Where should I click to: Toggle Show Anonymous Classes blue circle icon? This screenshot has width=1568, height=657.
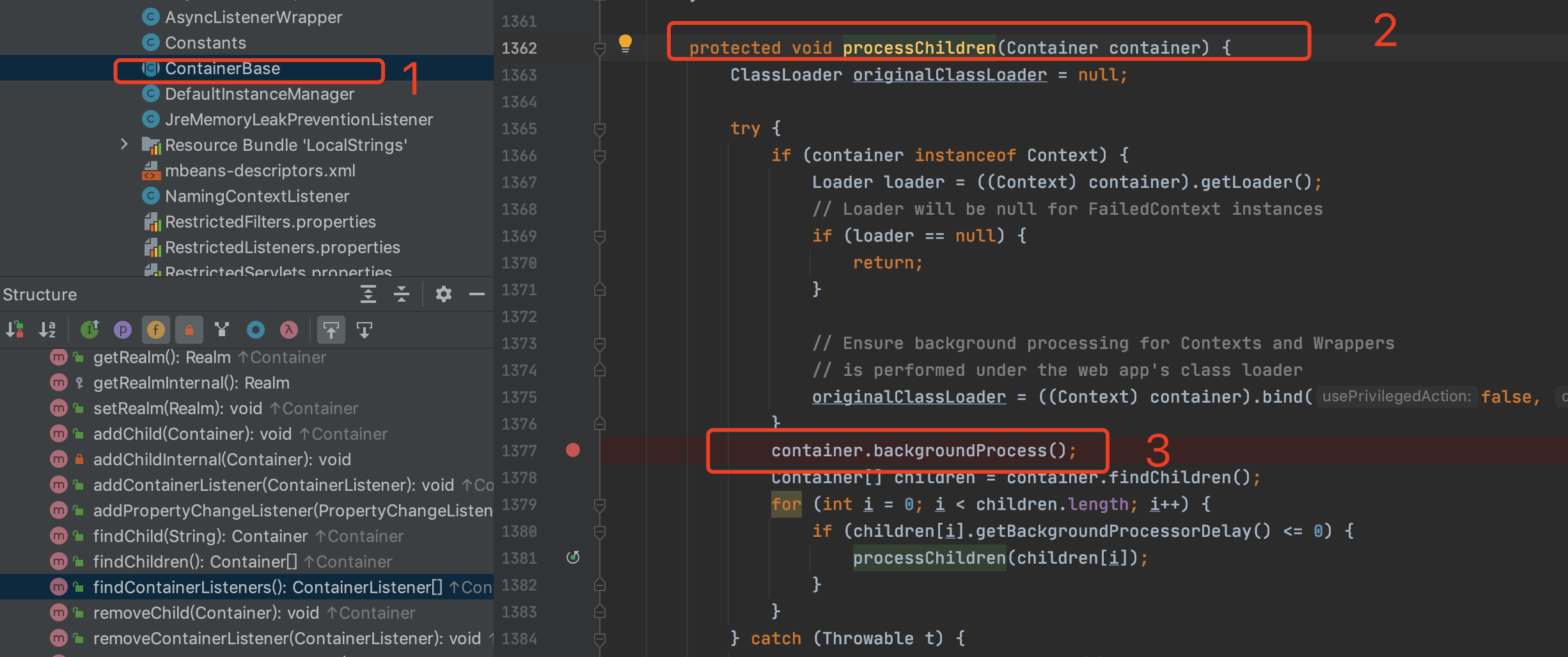[x=256, y=330]
